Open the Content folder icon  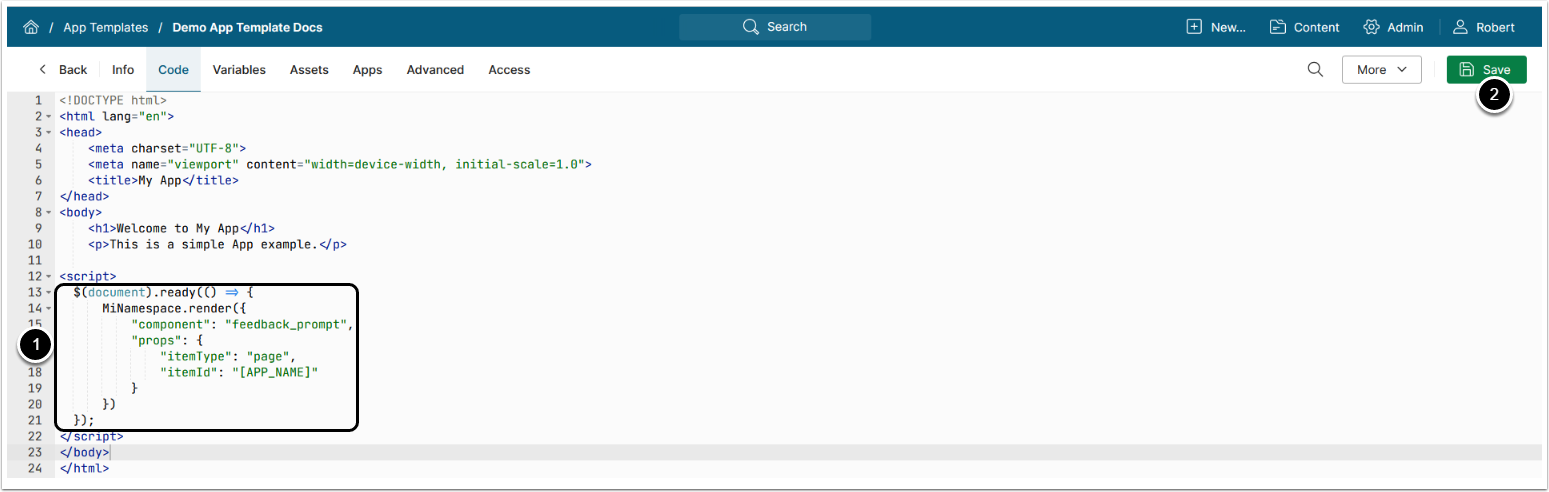[x=1278, y=27]
